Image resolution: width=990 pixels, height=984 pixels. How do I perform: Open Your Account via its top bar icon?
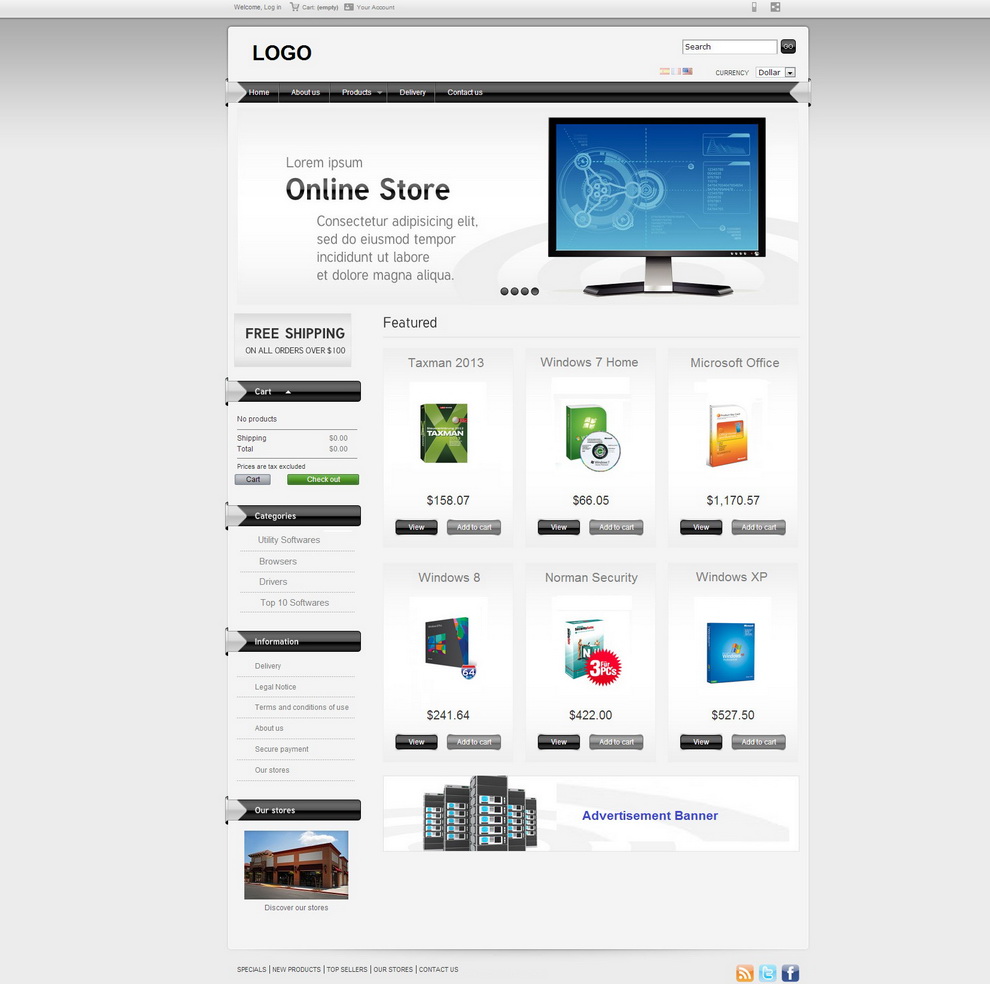coord(349,7)
